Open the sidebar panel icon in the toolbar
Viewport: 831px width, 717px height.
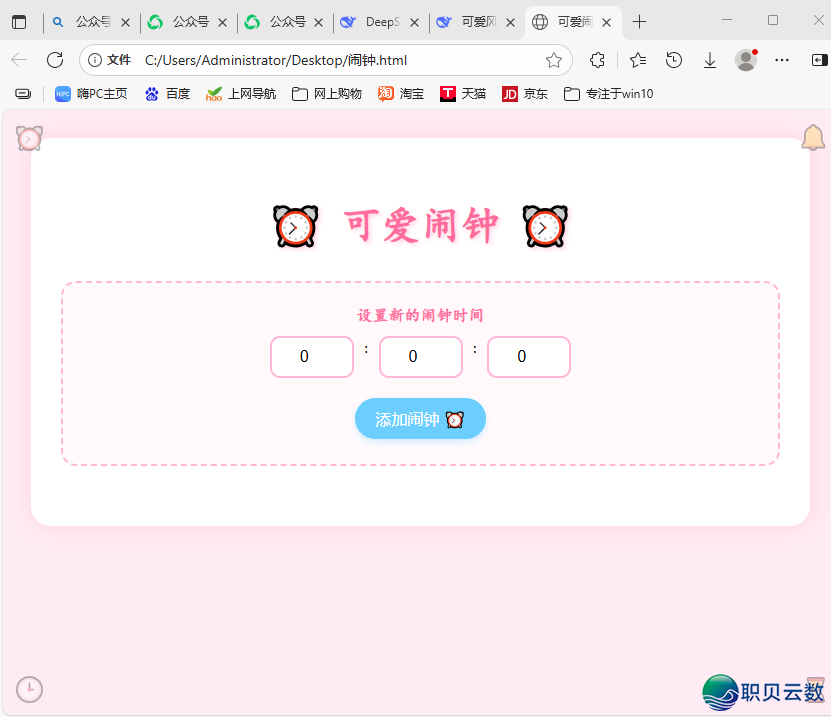pos(819,60)
